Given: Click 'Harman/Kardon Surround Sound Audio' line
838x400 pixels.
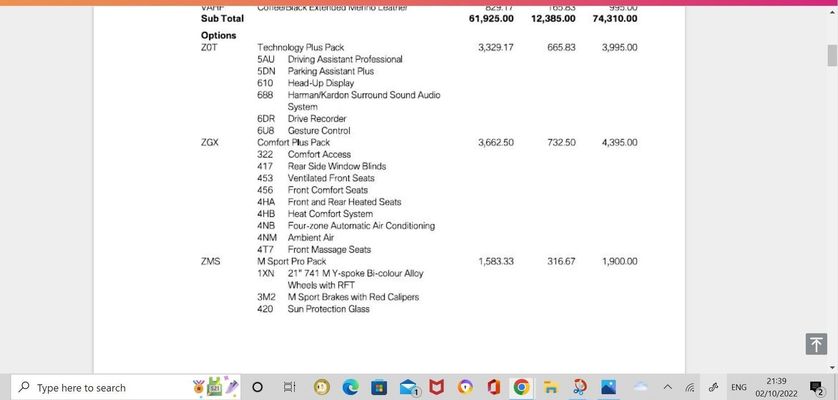Looking at the screenshot, I should [x=364, y=95].
